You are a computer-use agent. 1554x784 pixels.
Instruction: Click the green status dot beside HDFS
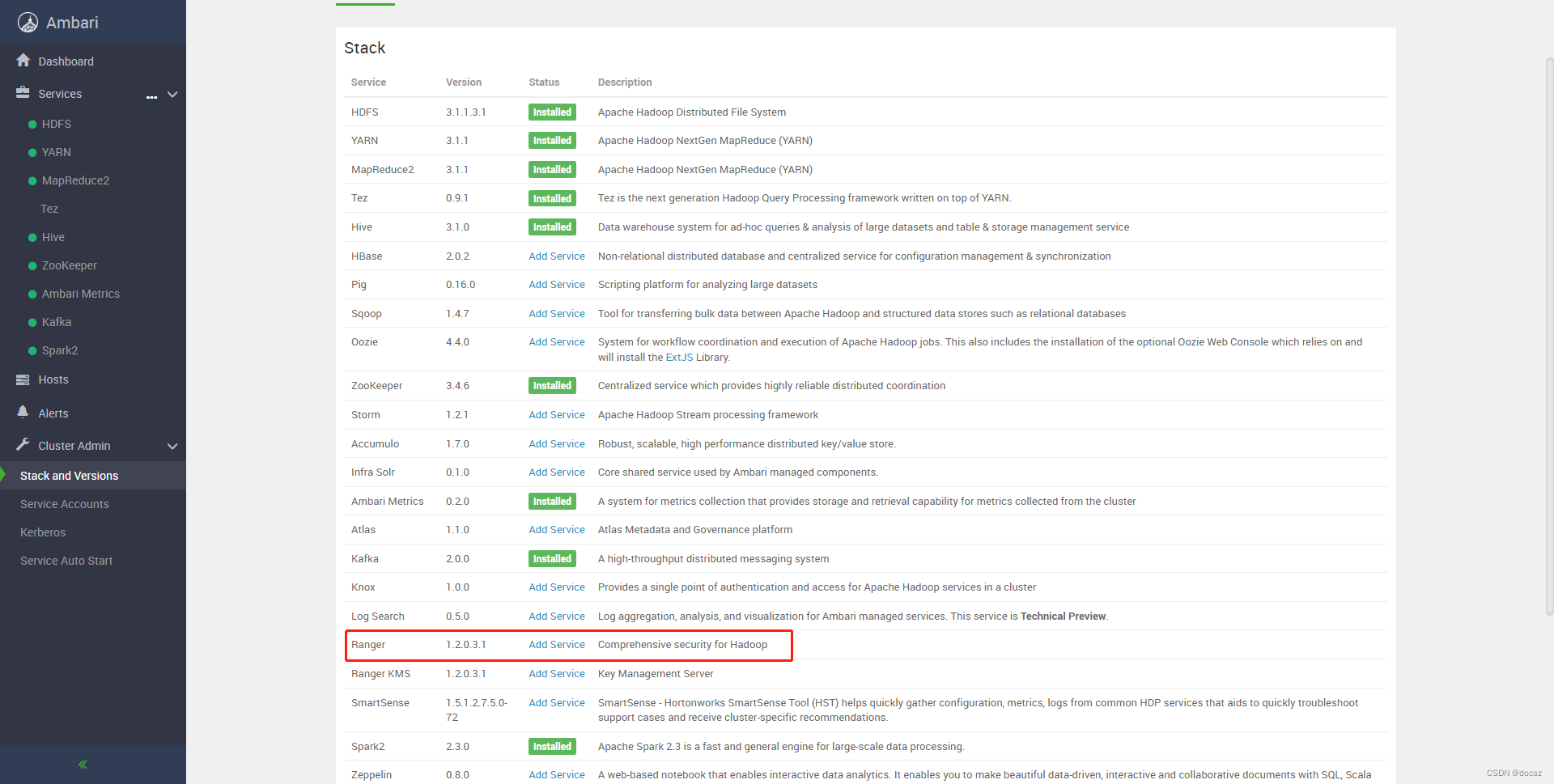coord(32,125)
